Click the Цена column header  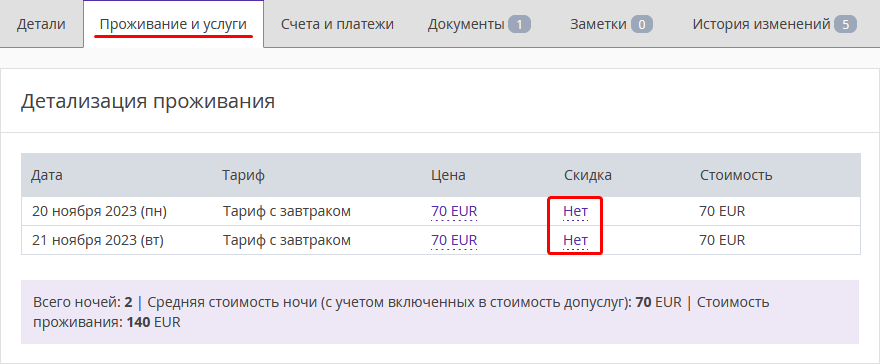click(x=448, y=175)
